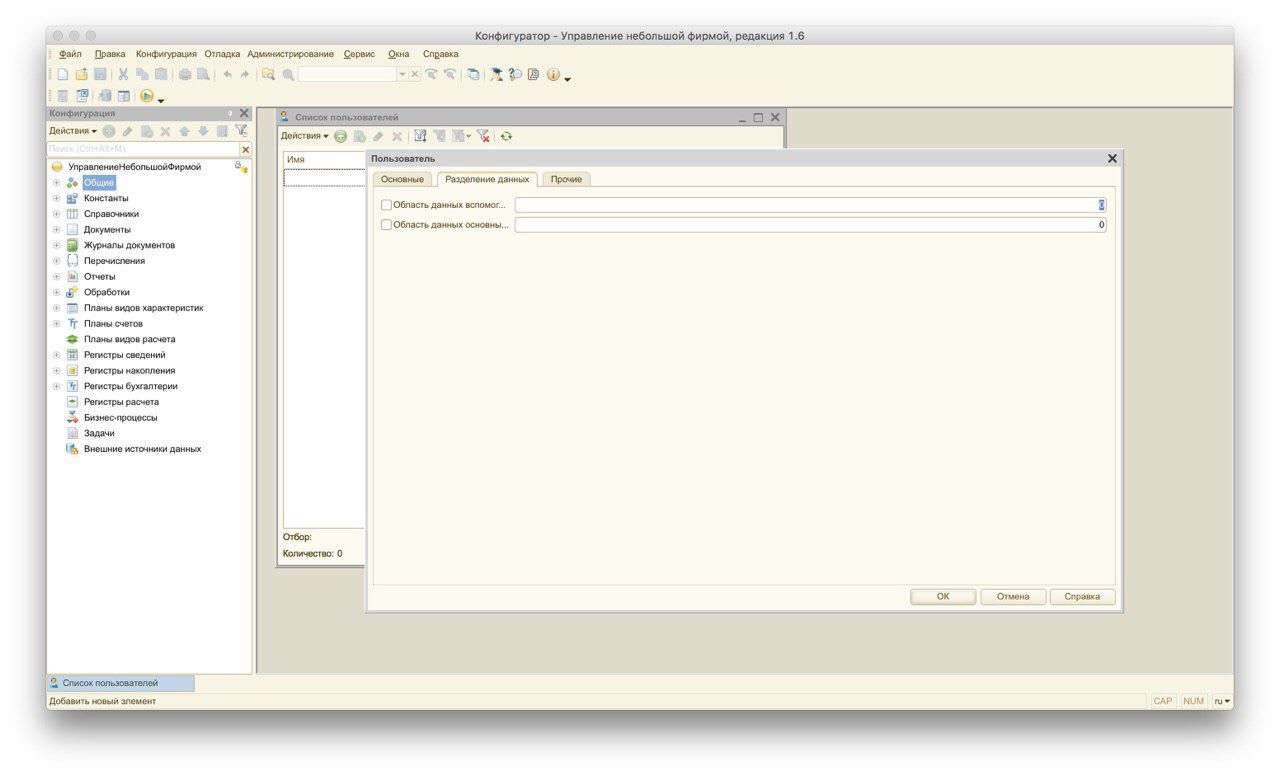
Task: Click the Журналы документов green icon
Action: point(72,245)
